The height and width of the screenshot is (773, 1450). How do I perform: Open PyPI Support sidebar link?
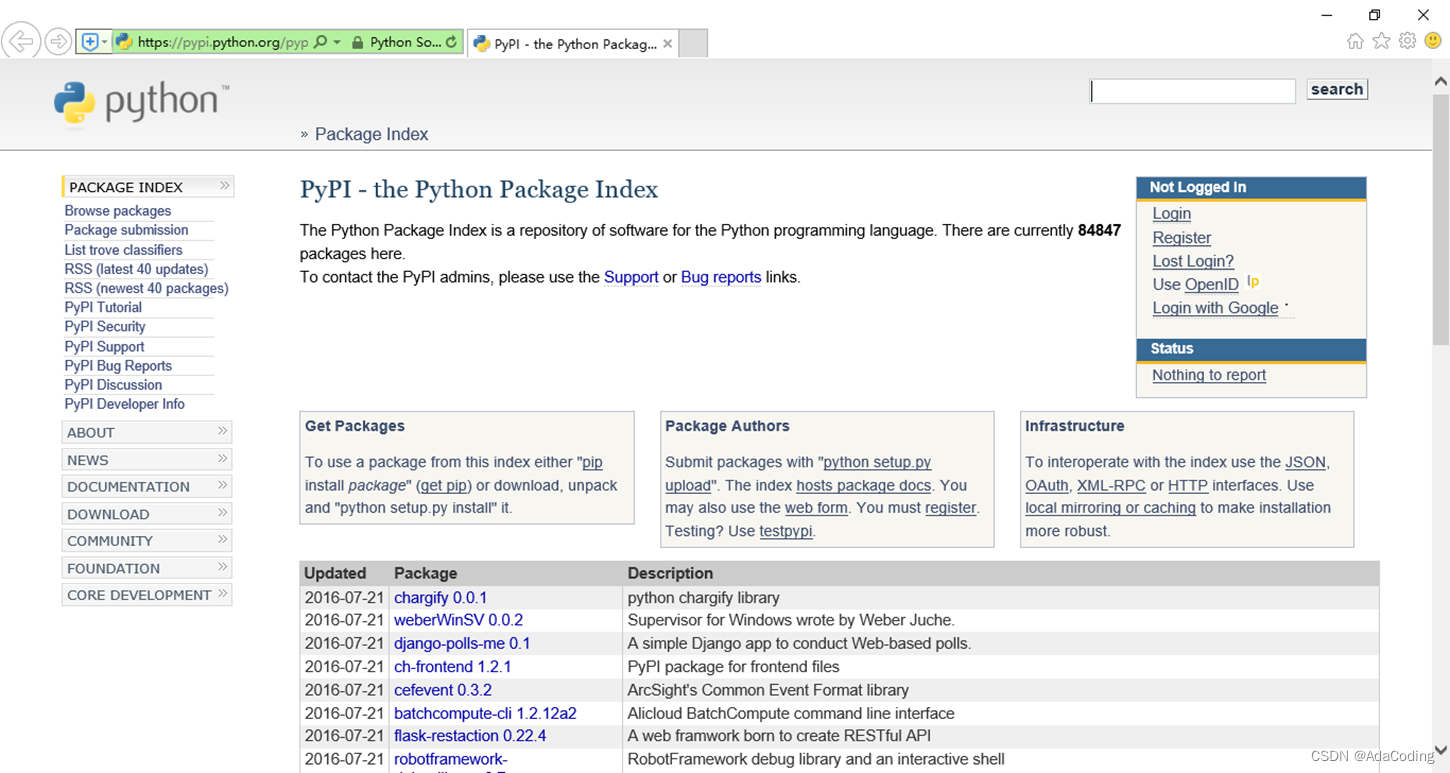[104, 347]
